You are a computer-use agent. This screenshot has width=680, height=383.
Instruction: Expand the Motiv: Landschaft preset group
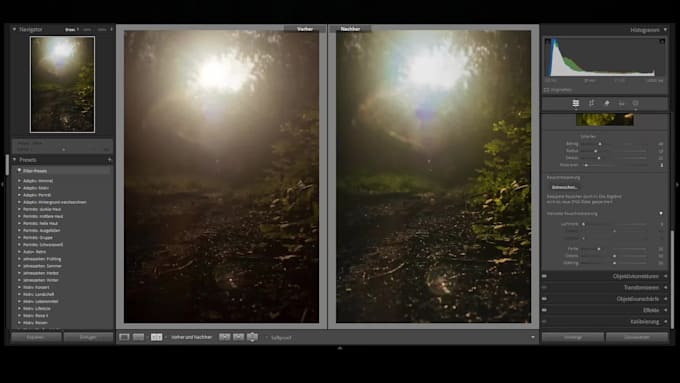[19, 294]
